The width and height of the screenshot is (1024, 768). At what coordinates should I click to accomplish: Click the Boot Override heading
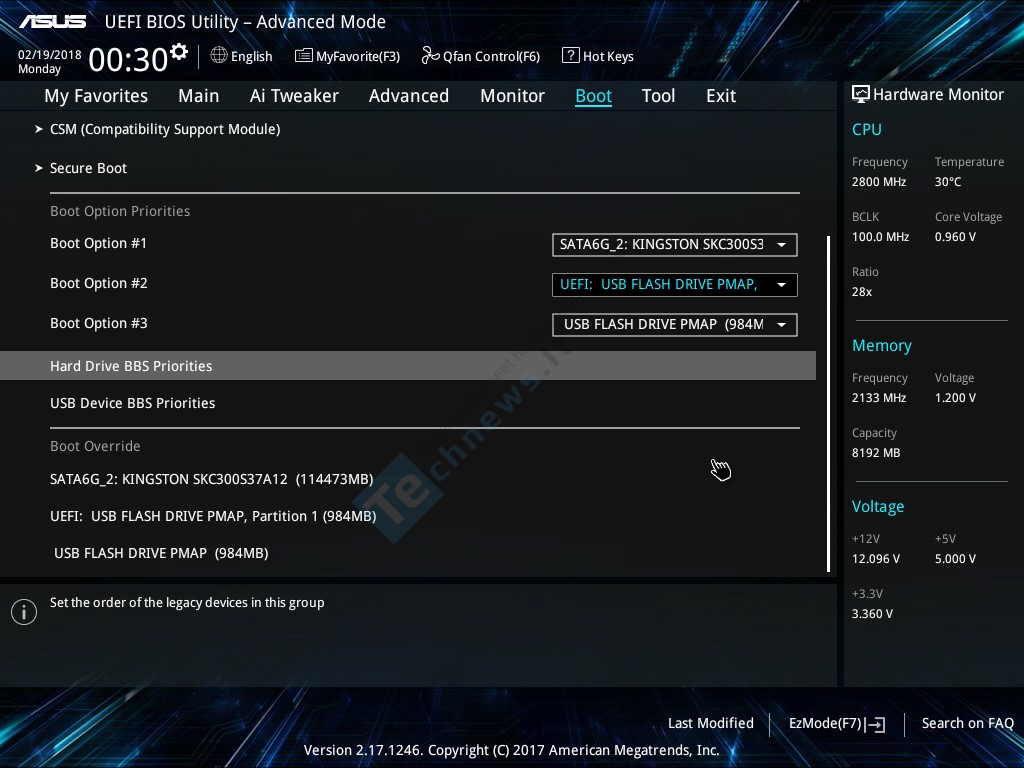pos(95,446)
